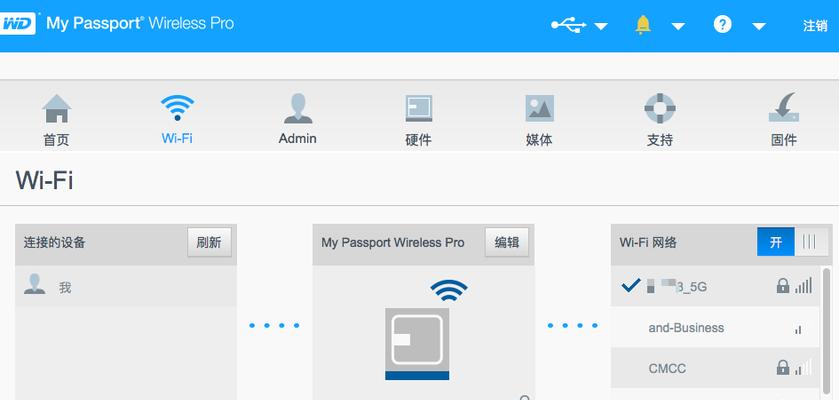Expand the notifications dropdown arrow

point(678,26)
